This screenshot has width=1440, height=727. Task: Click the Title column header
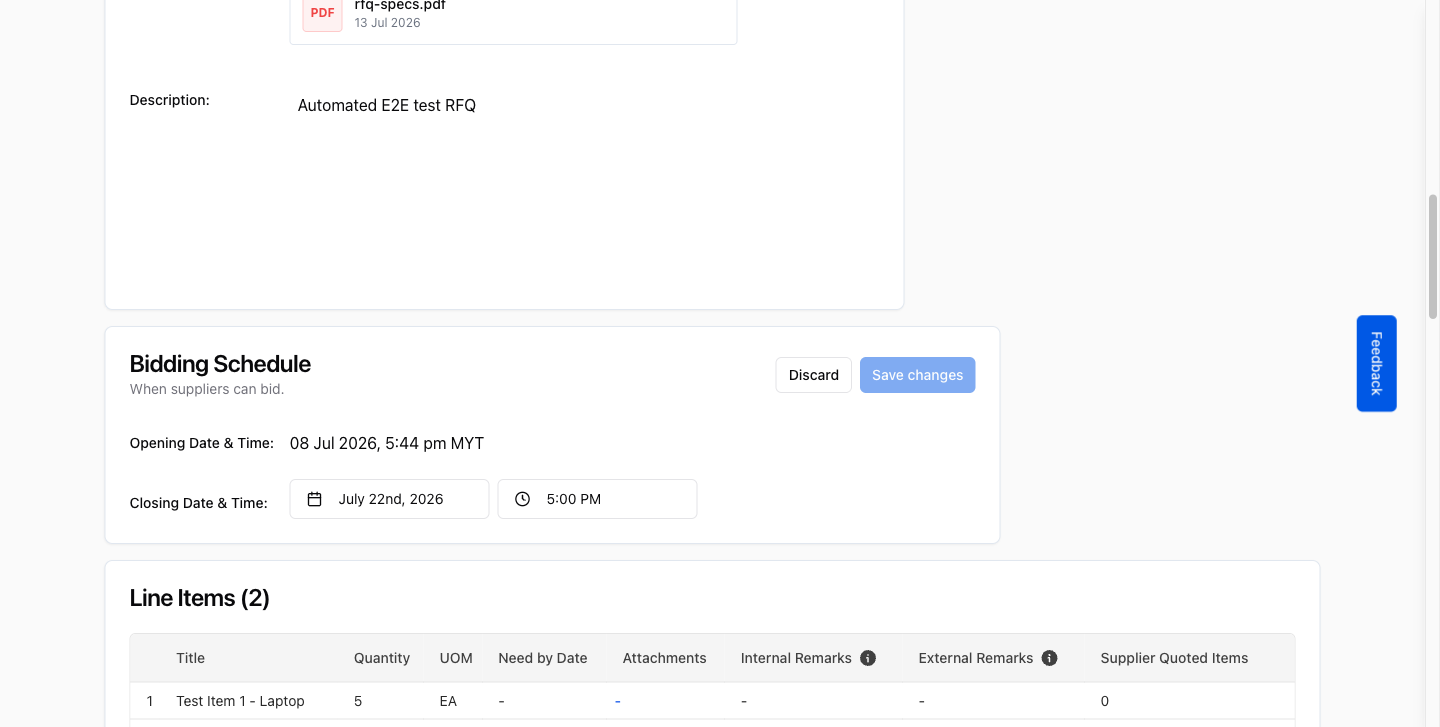190,658
